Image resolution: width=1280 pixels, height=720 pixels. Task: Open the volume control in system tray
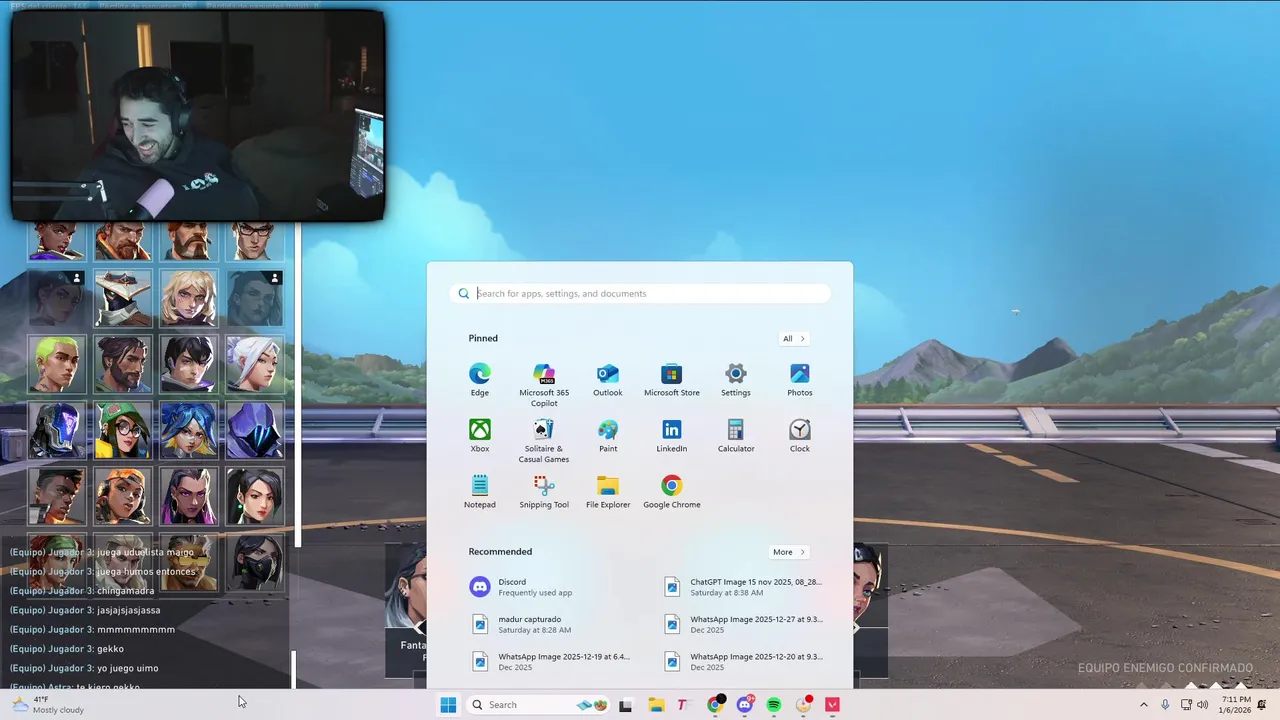pyautogui.click(x=1203, y=705)
